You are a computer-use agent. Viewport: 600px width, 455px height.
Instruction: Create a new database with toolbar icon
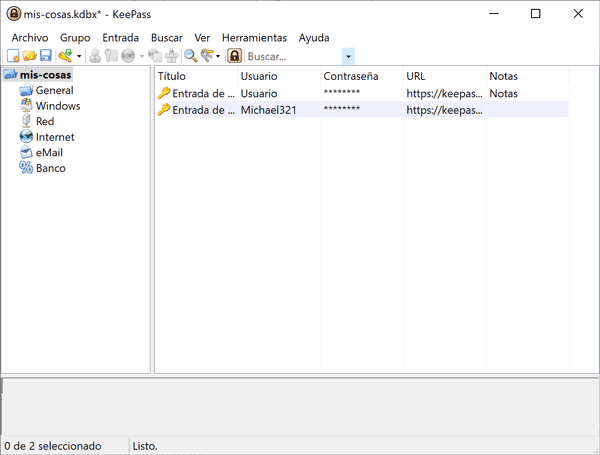[x=13, y=56]
